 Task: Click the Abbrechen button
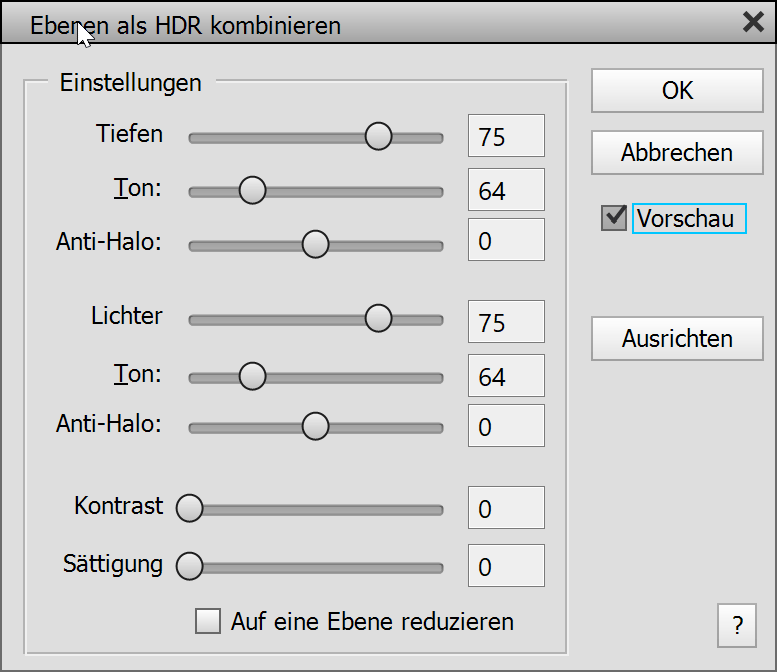tap(677, 153)
